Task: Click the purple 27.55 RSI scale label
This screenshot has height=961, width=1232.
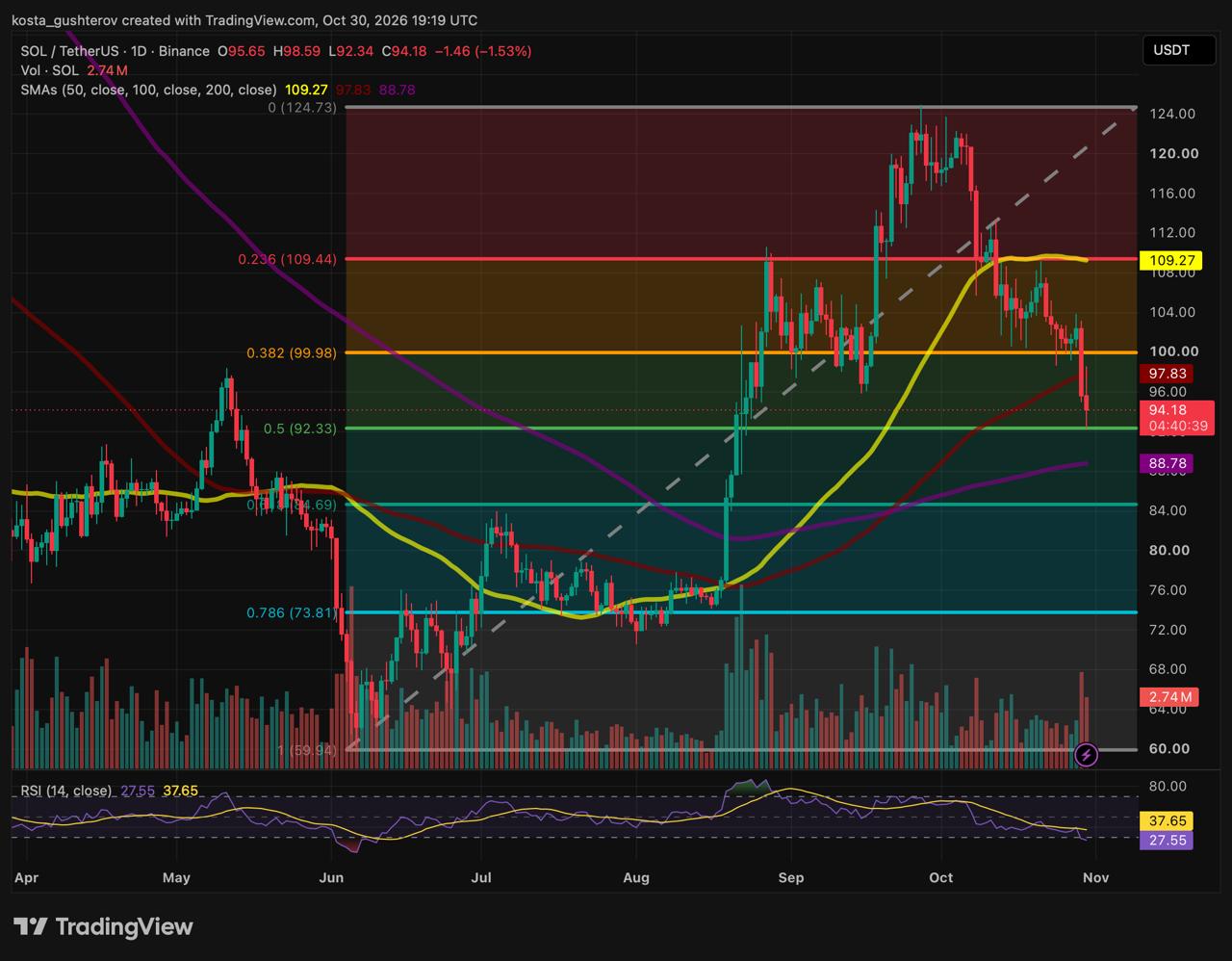Action: click(x=1166, y=841)
